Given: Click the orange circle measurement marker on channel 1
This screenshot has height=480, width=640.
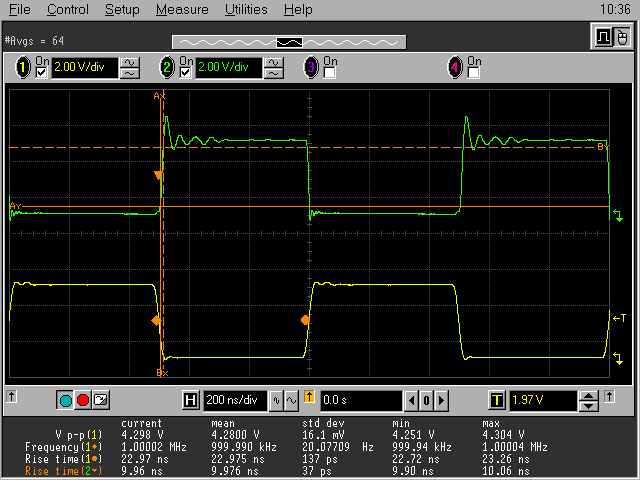Looking at the screenshot, I should pos(305,320).
